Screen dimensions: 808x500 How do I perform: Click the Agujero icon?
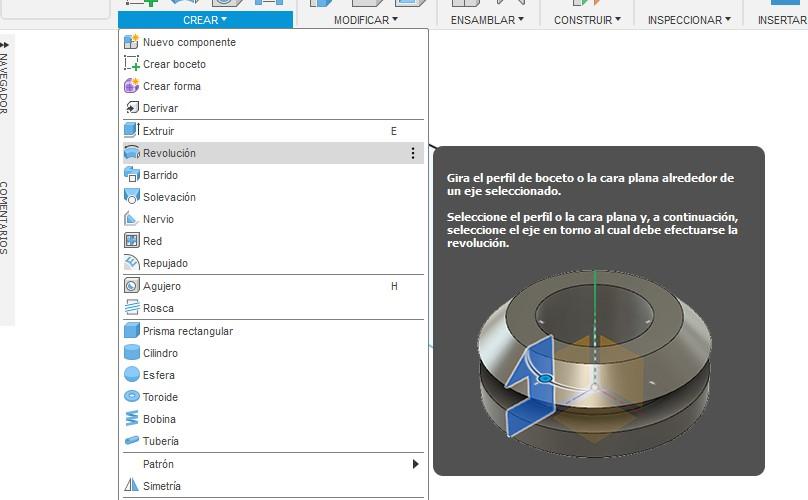pos(131,286)
